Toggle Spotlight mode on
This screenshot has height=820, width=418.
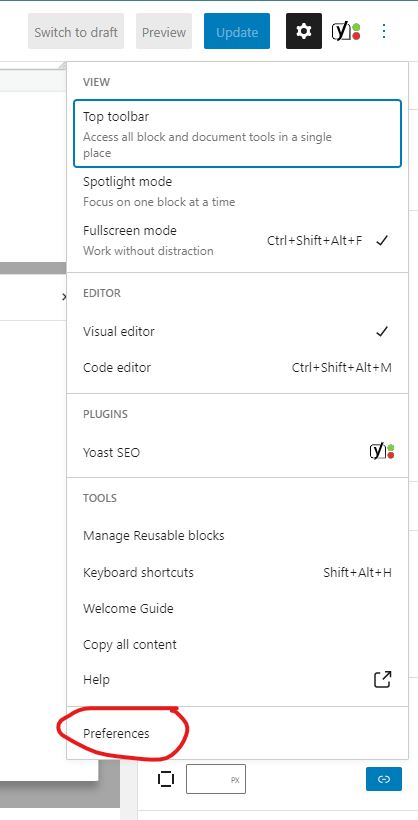[x=238, y=191]
